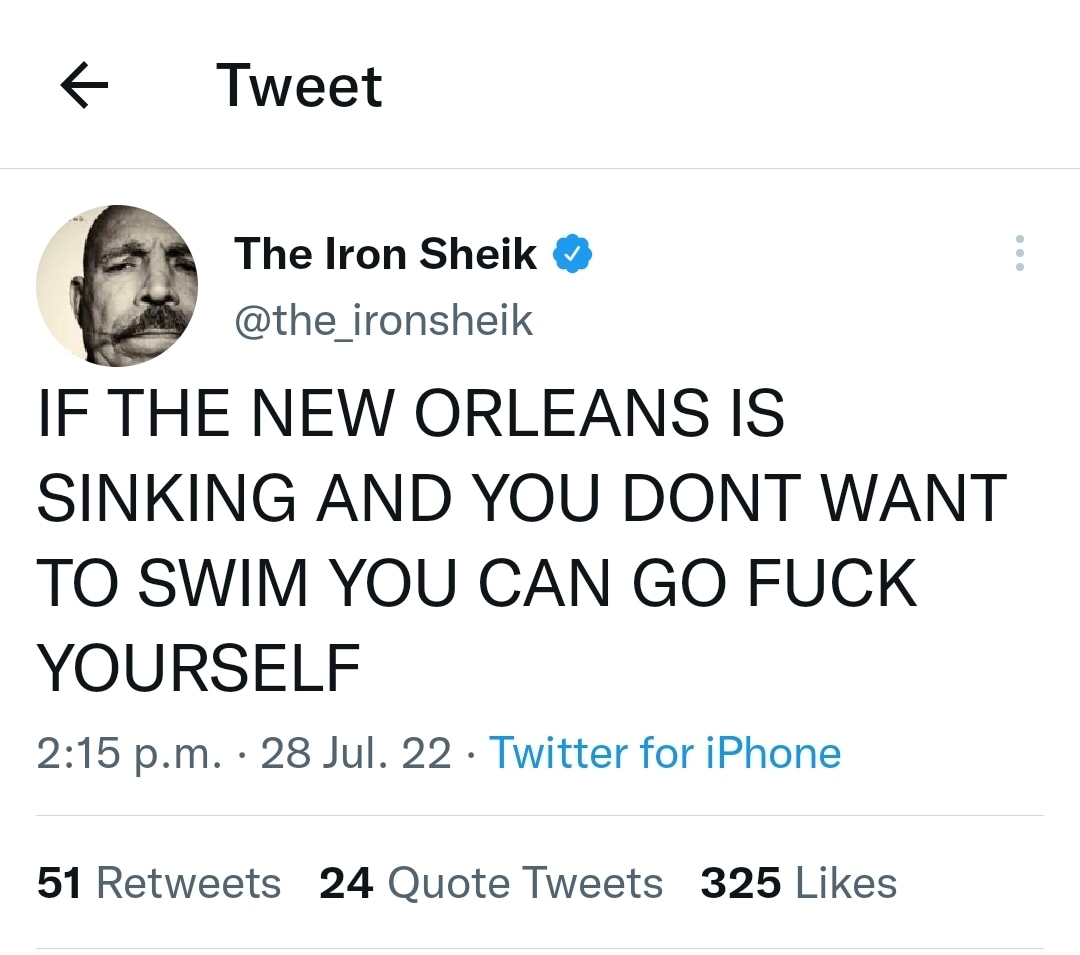1080x955 pixels.
Task: Open The Iron Sheik's profile picture
Action: [x=117, y=285]
